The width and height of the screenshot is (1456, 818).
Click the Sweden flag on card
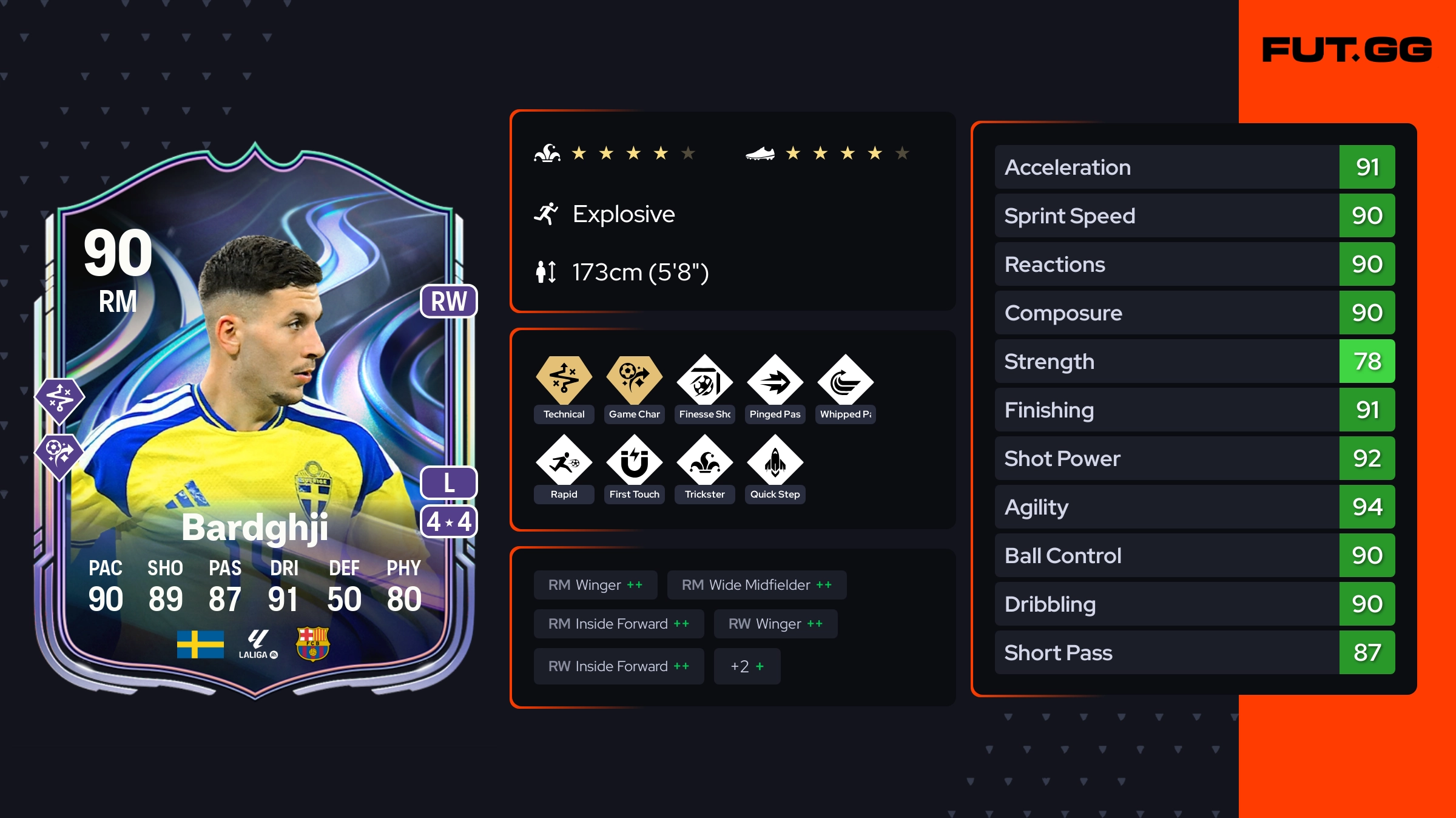click(200, 644)
